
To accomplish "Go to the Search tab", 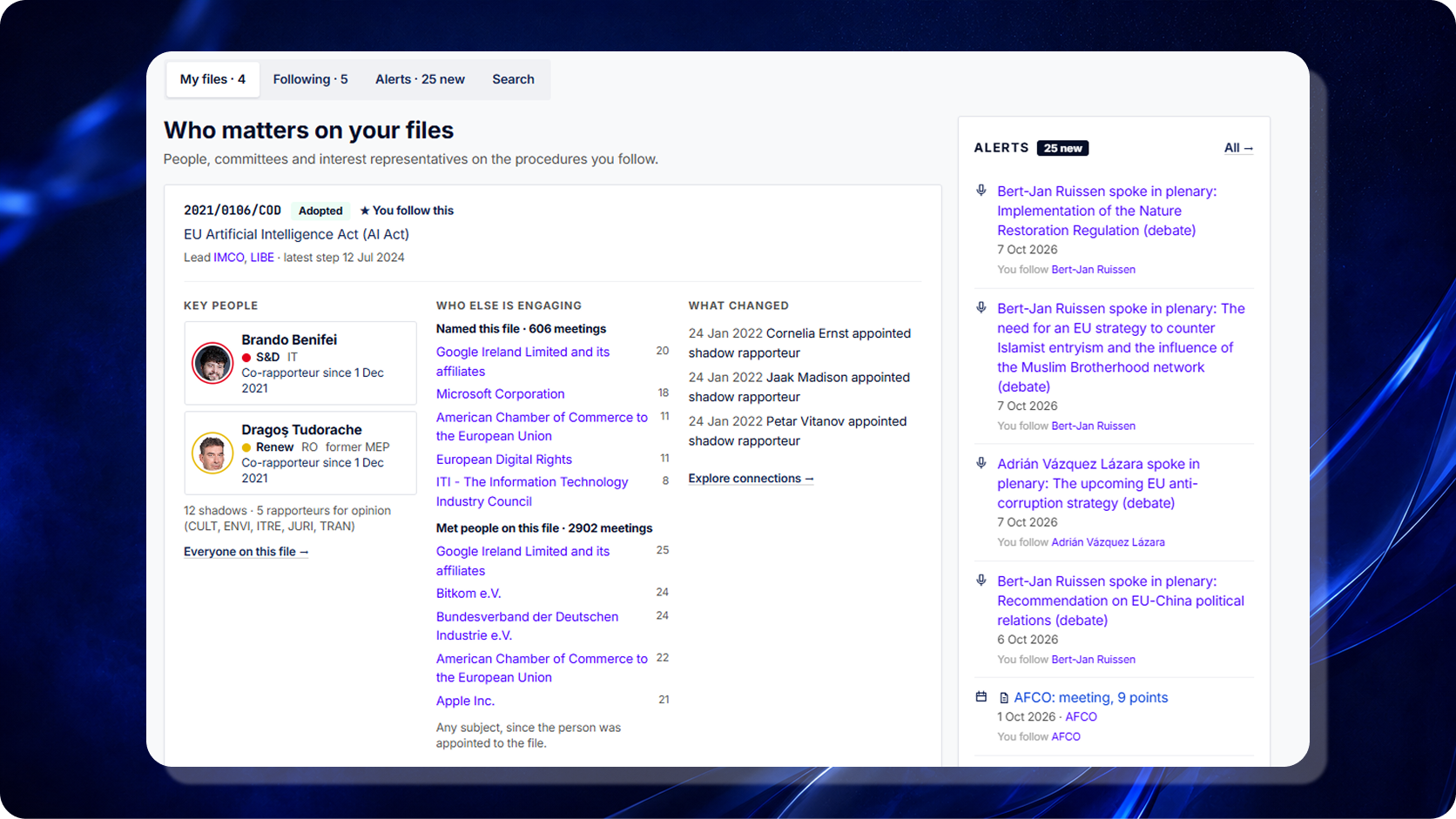I will [x=513, y=79].
